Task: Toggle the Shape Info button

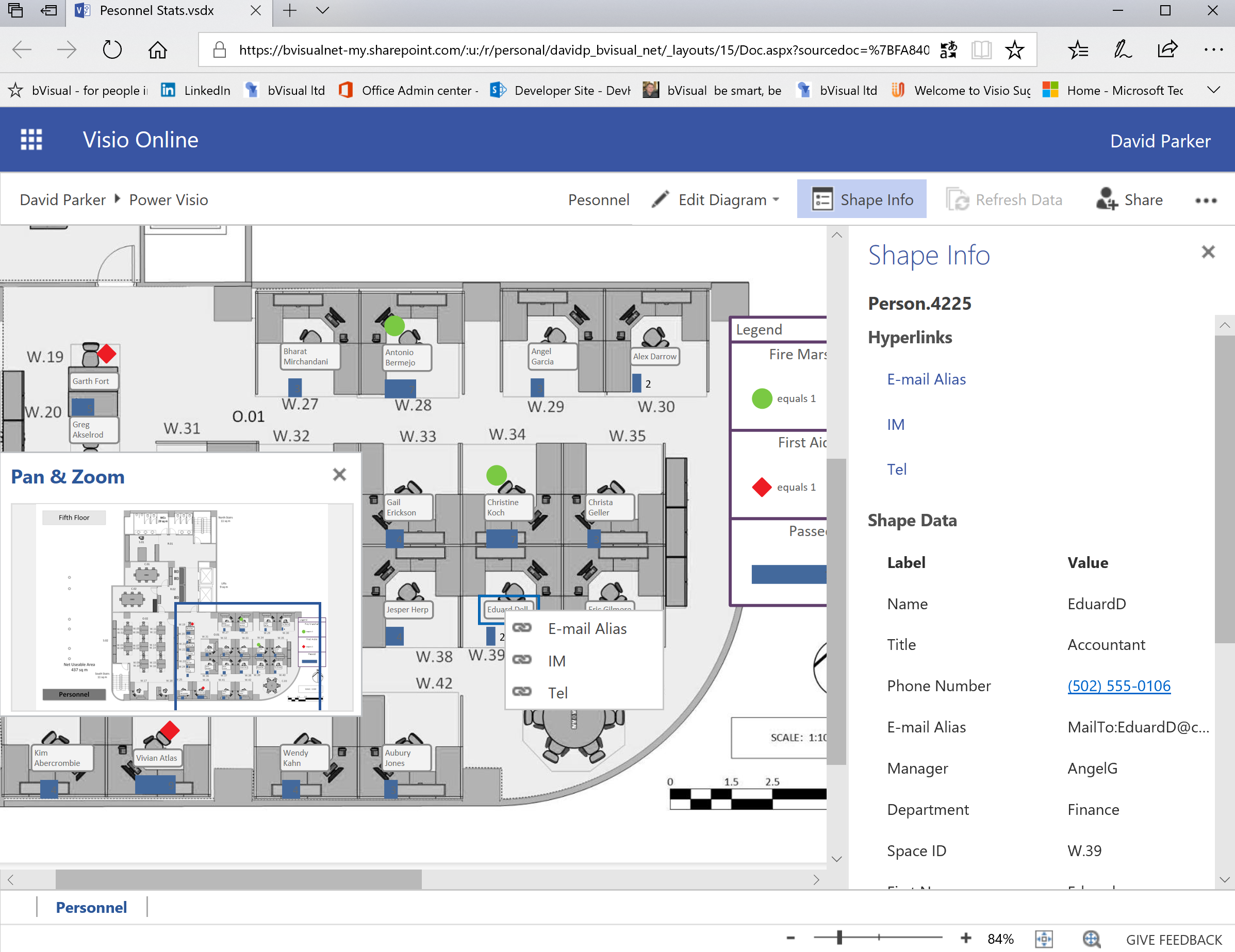Action: [862, 199]
